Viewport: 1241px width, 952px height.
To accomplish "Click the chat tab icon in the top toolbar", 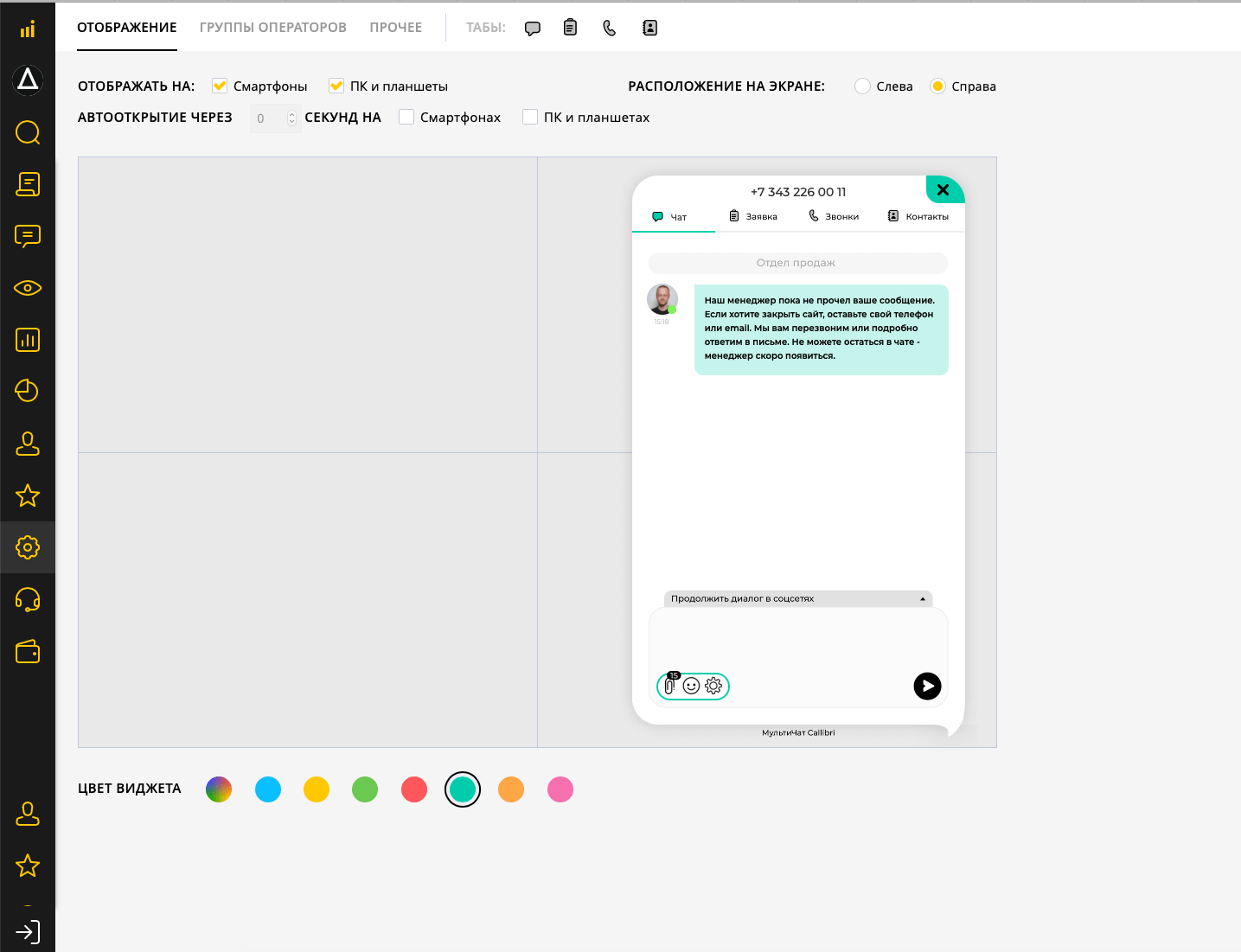I will pyautogui.click(x=533, y=28).
